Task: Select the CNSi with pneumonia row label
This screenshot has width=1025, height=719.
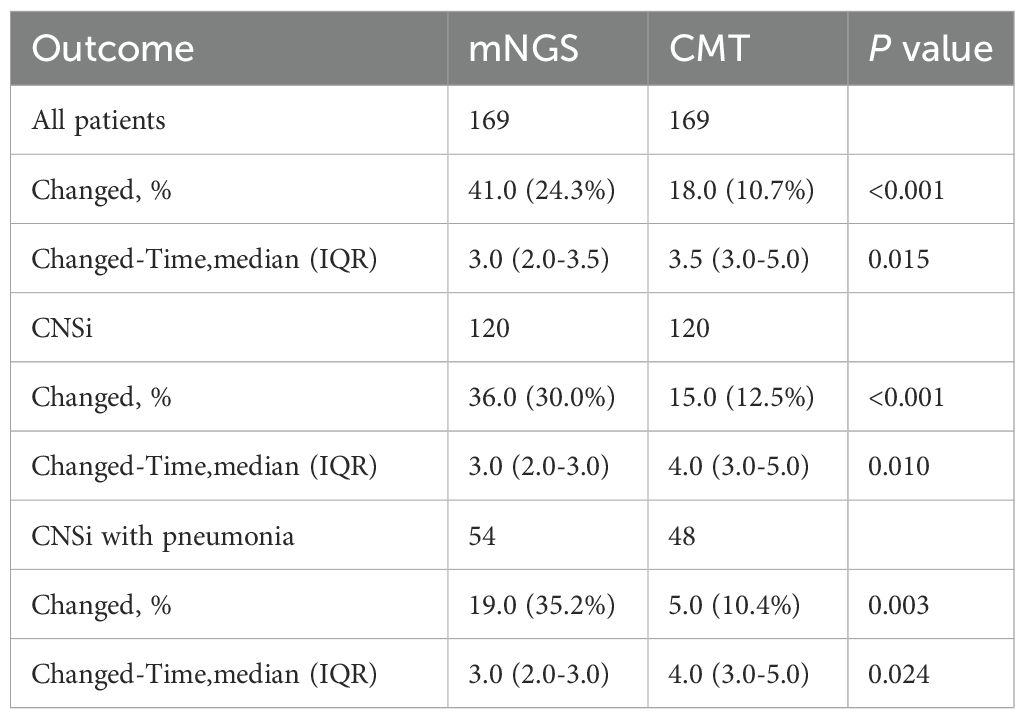Action: tap(163, 536)
